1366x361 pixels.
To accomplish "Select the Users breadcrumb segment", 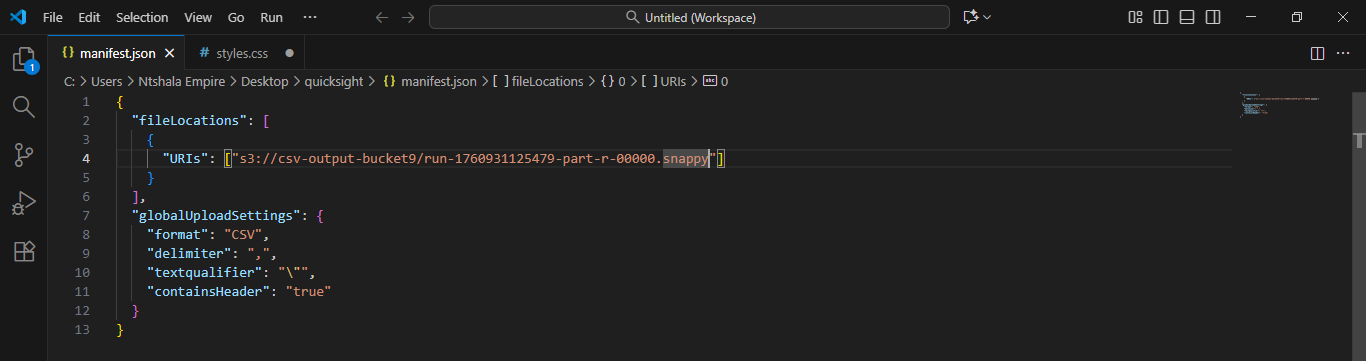I will tap(106, 82).
